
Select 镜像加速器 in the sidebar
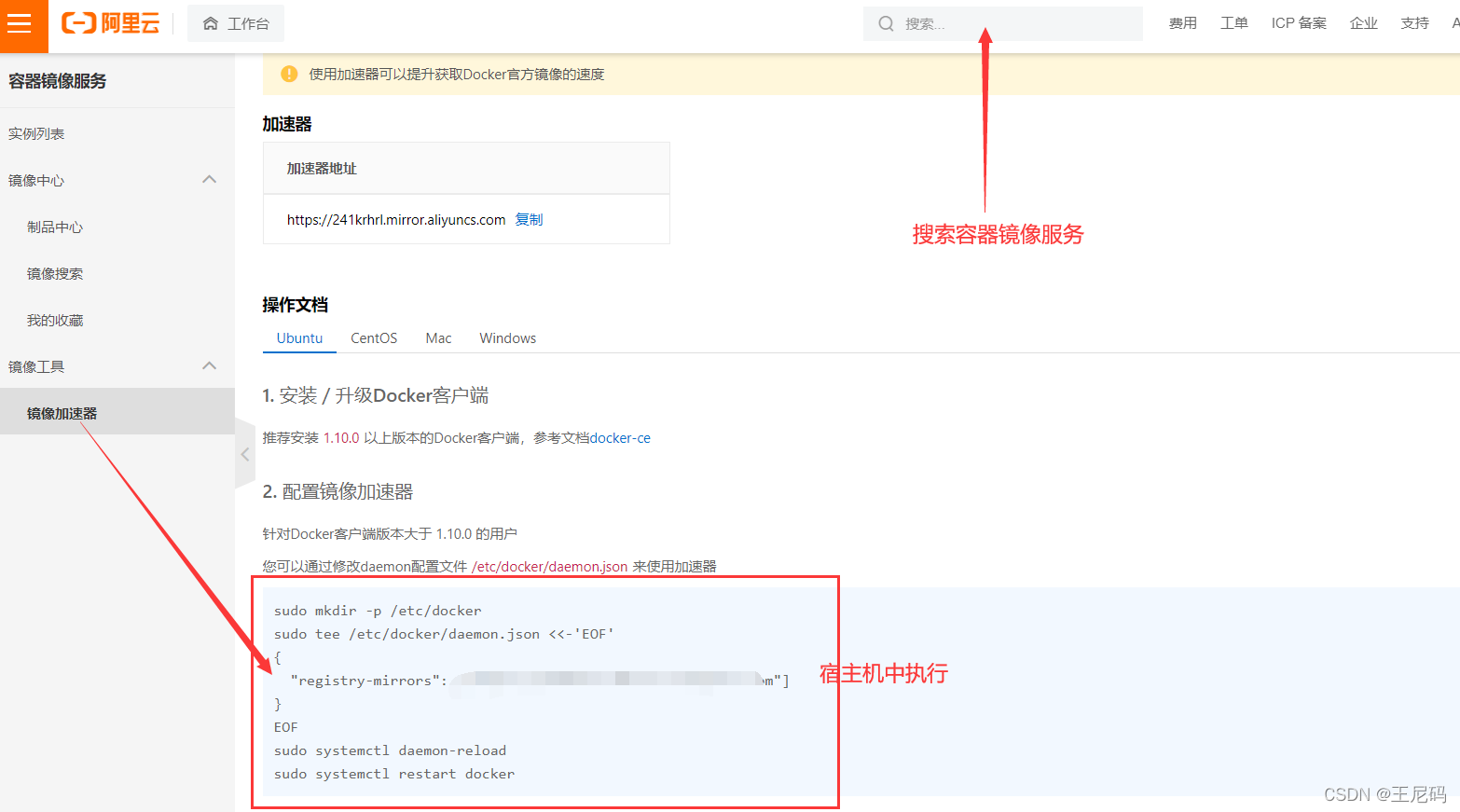click(117, 412)
